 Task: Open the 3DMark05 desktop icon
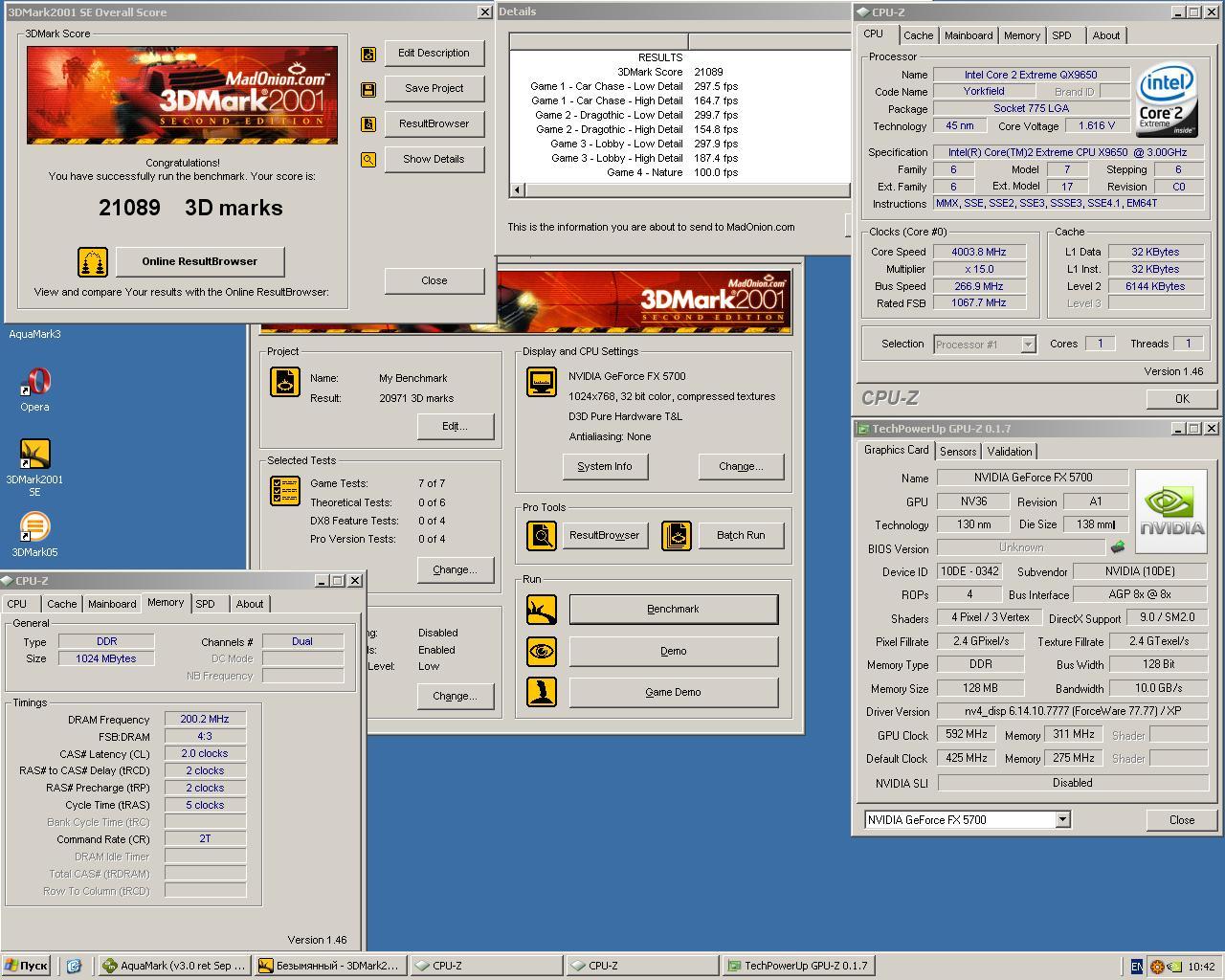click(x=34, y=535)
